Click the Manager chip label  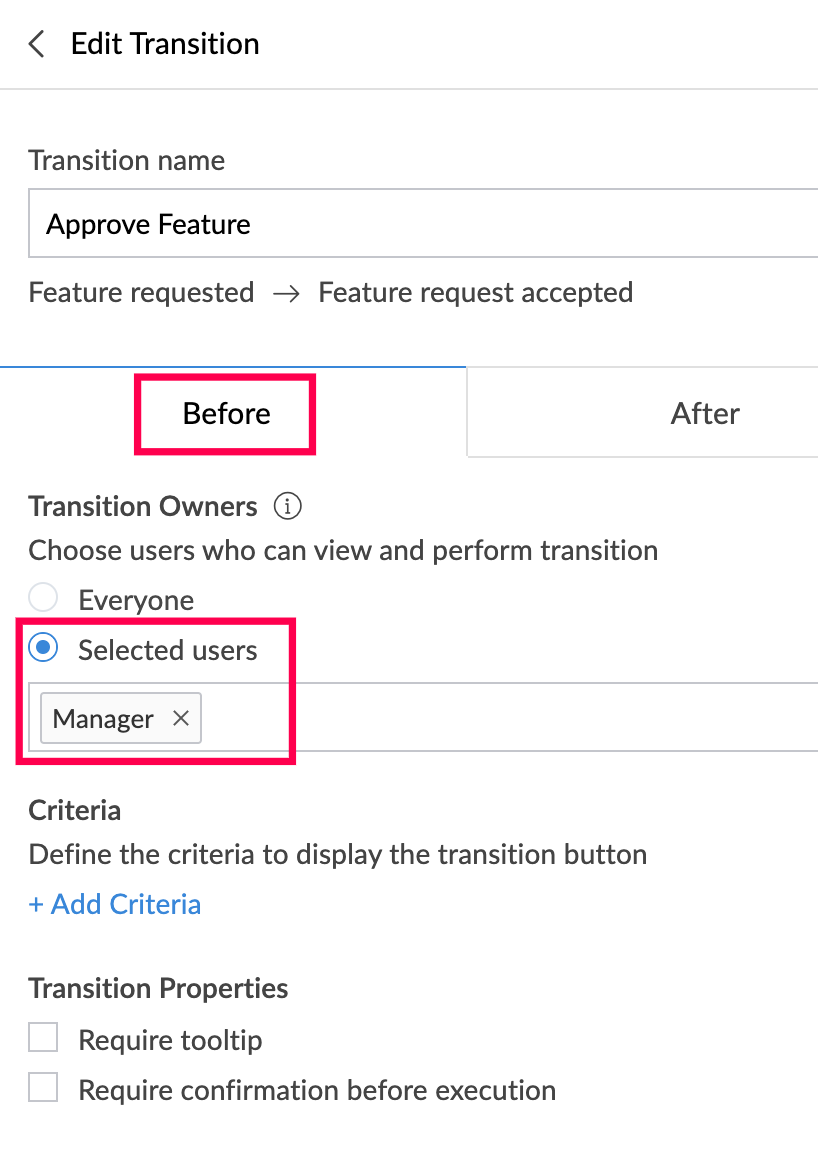click(103, 718)
